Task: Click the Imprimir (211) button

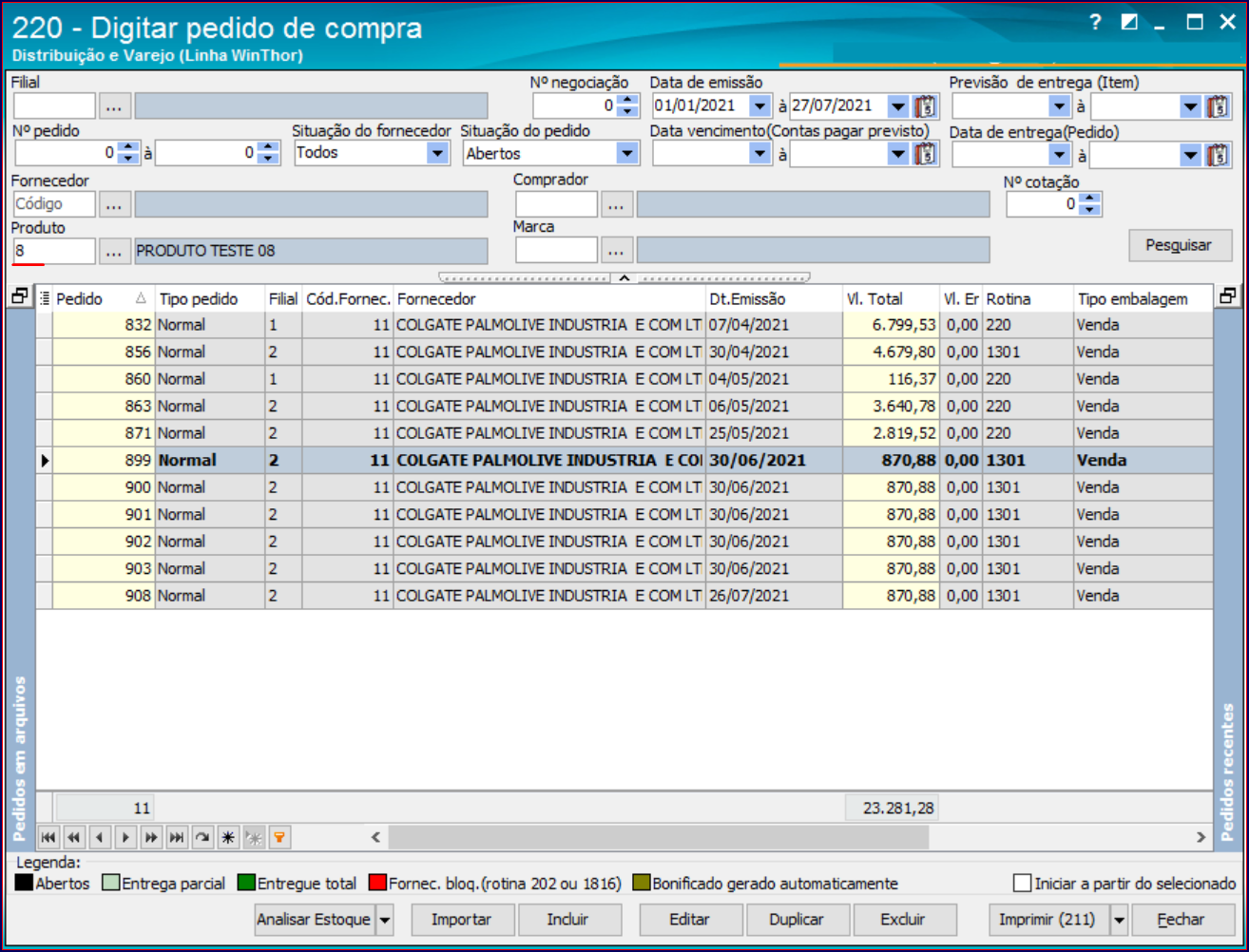Action: tap(1049, 920)
